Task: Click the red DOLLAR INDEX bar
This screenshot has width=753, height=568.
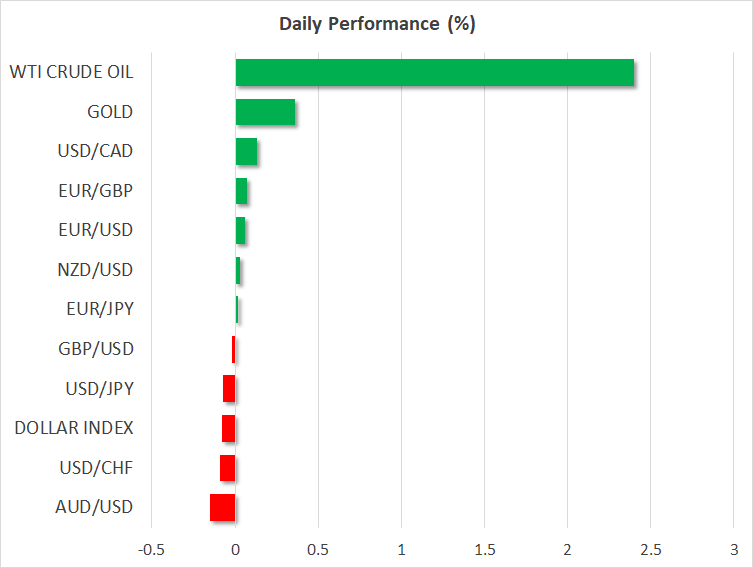Action: click(228, 429)
